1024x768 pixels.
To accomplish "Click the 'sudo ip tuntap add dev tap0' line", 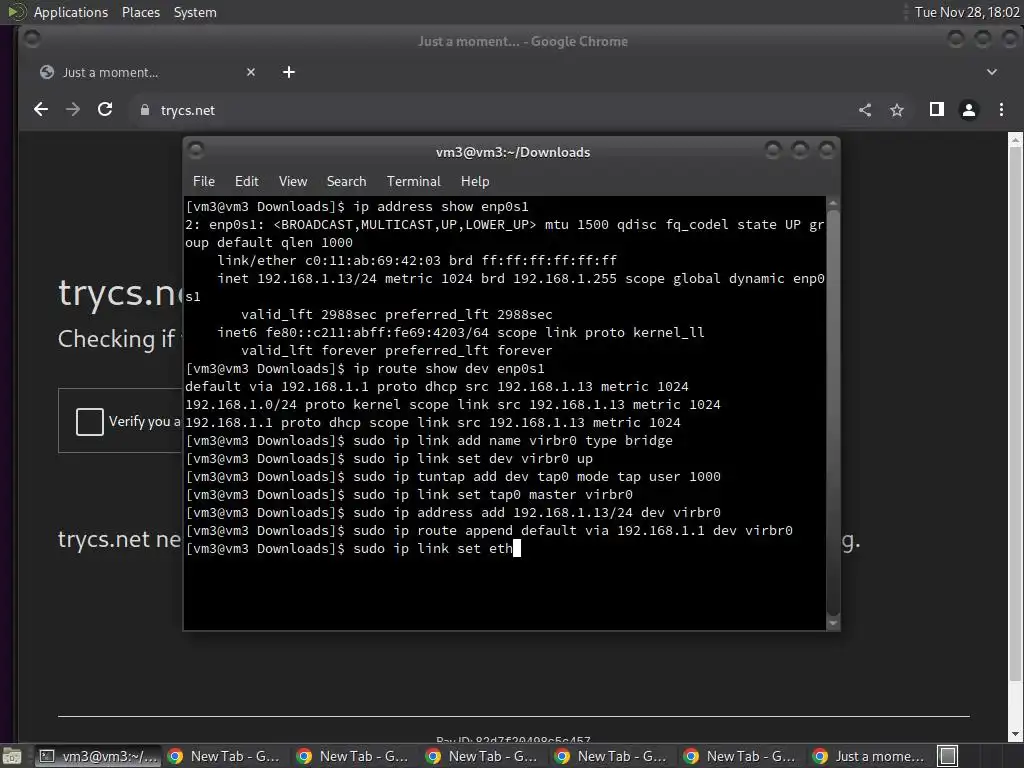I will click(x=453, y=477).
